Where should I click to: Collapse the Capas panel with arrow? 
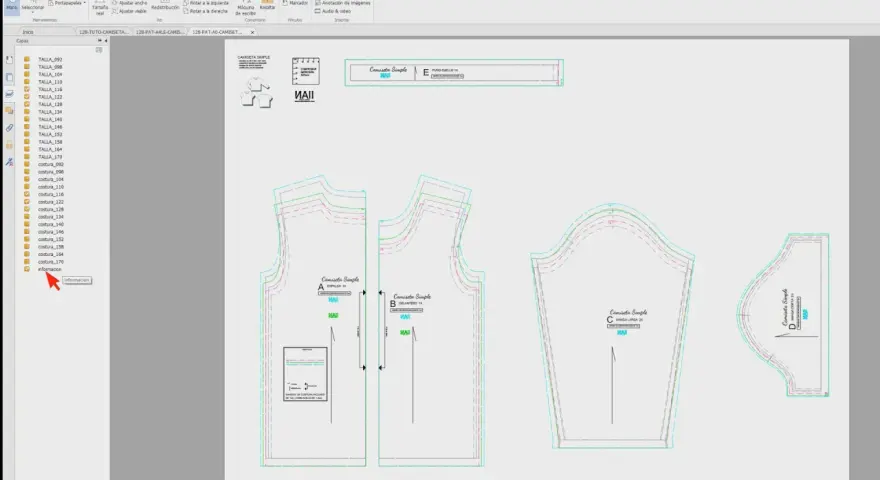tap(106, 40)
